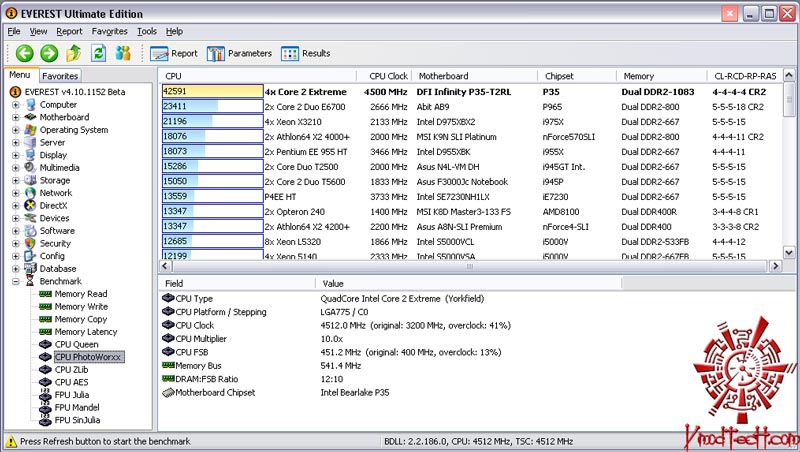
Task: Click the Benchmark hourglass icon
Action: click(31, 281)
